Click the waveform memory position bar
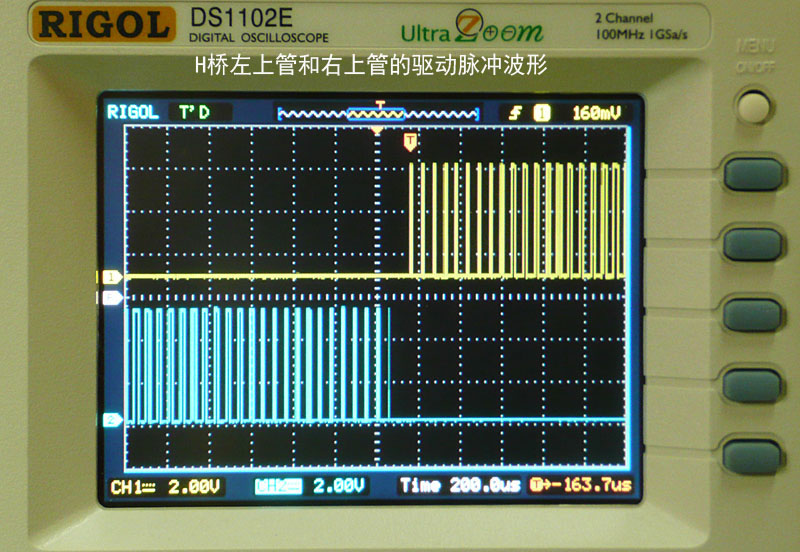Viewport: 800px width, 552px height. (377, 113)
